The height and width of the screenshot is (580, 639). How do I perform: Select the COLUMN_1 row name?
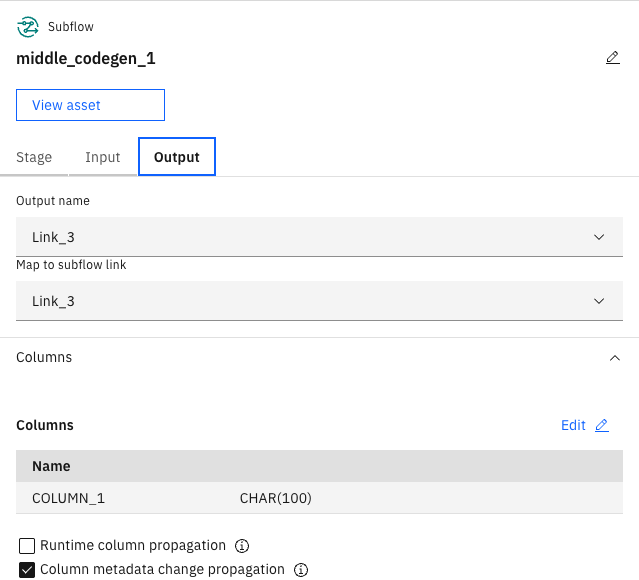(x=68, y=498)
